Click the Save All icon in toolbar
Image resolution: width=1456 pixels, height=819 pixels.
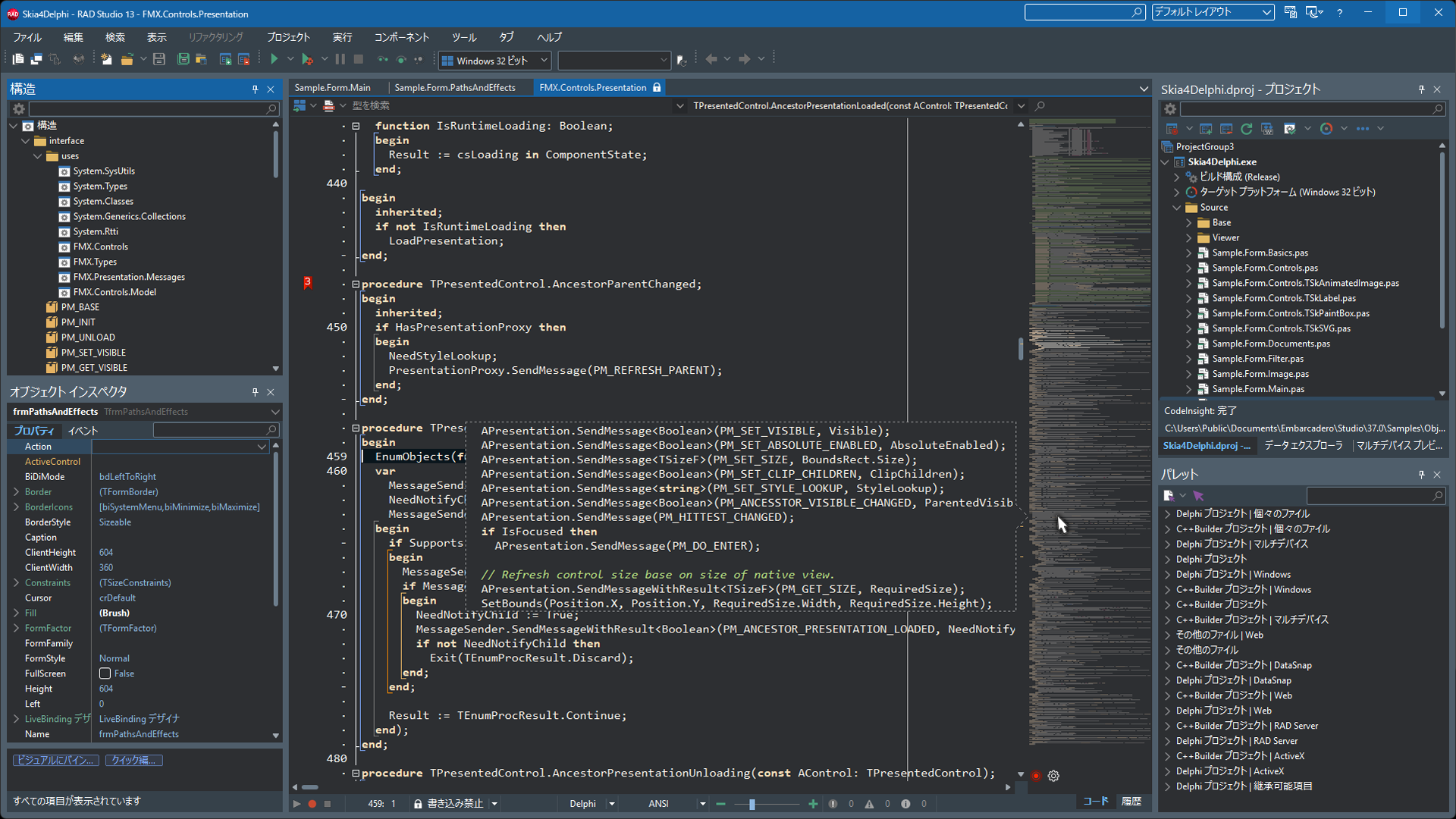click(x=183, y=59)
